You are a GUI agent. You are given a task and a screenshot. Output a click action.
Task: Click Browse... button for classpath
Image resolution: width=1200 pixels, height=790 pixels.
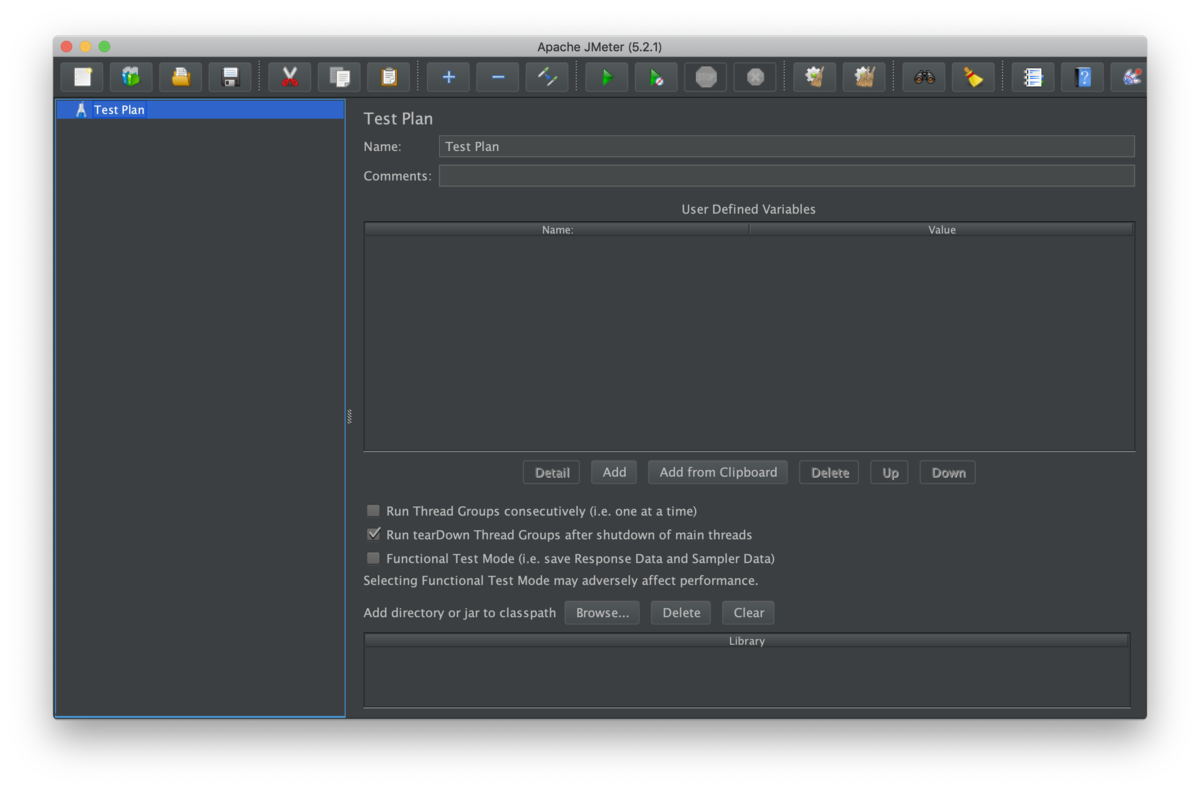click(x=602, y=613)
